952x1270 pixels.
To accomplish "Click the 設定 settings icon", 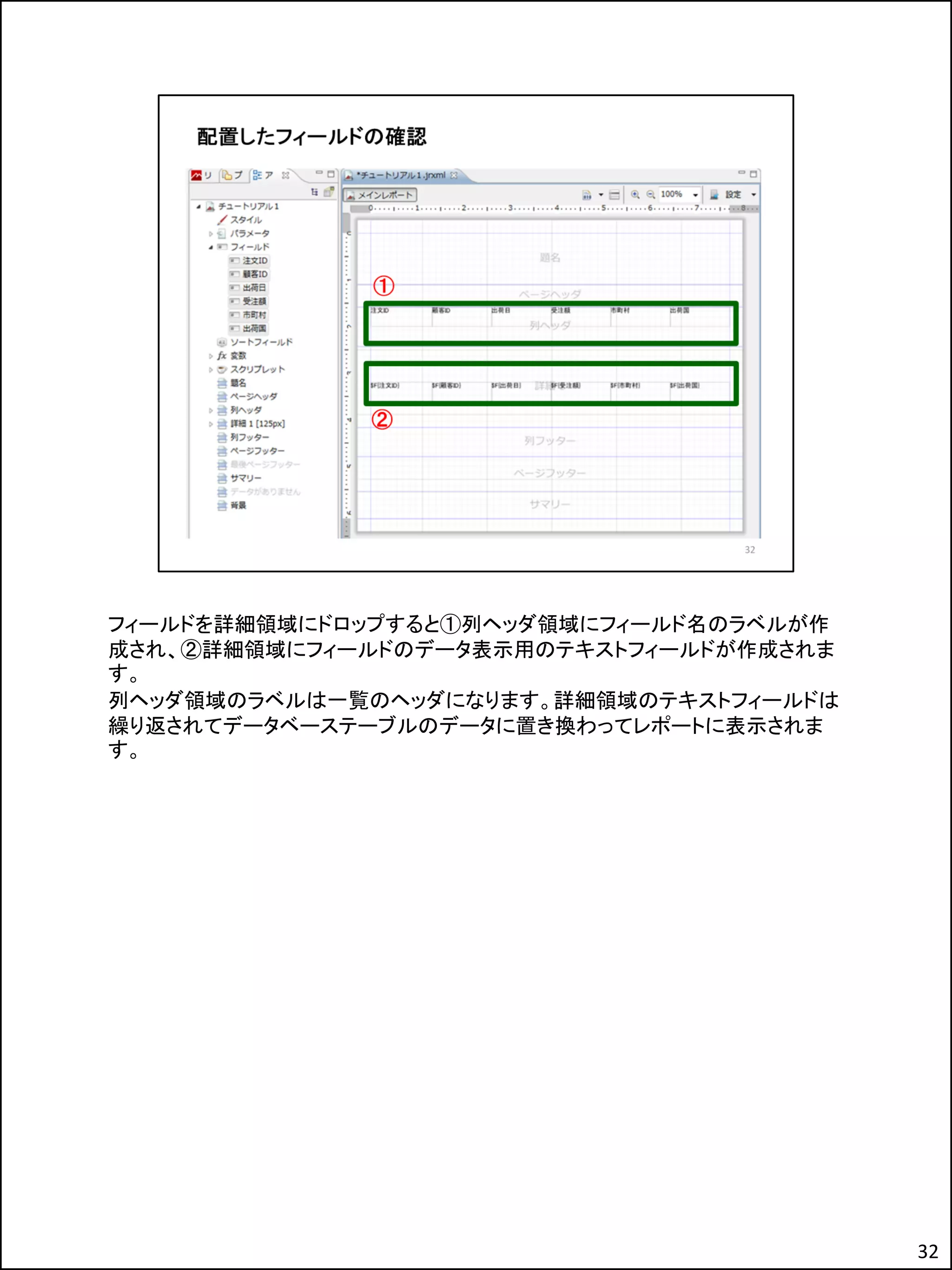I will (714, 195).
